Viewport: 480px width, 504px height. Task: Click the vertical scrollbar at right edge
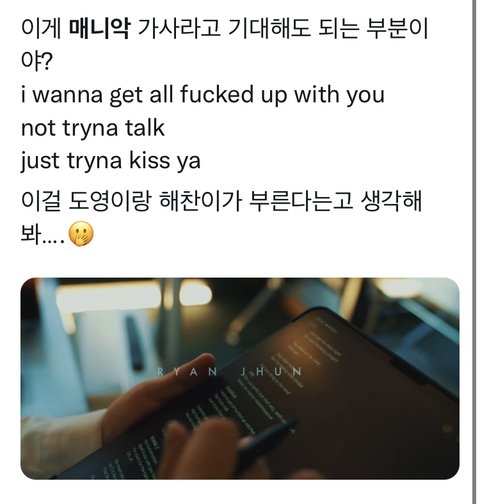point(474,252)
